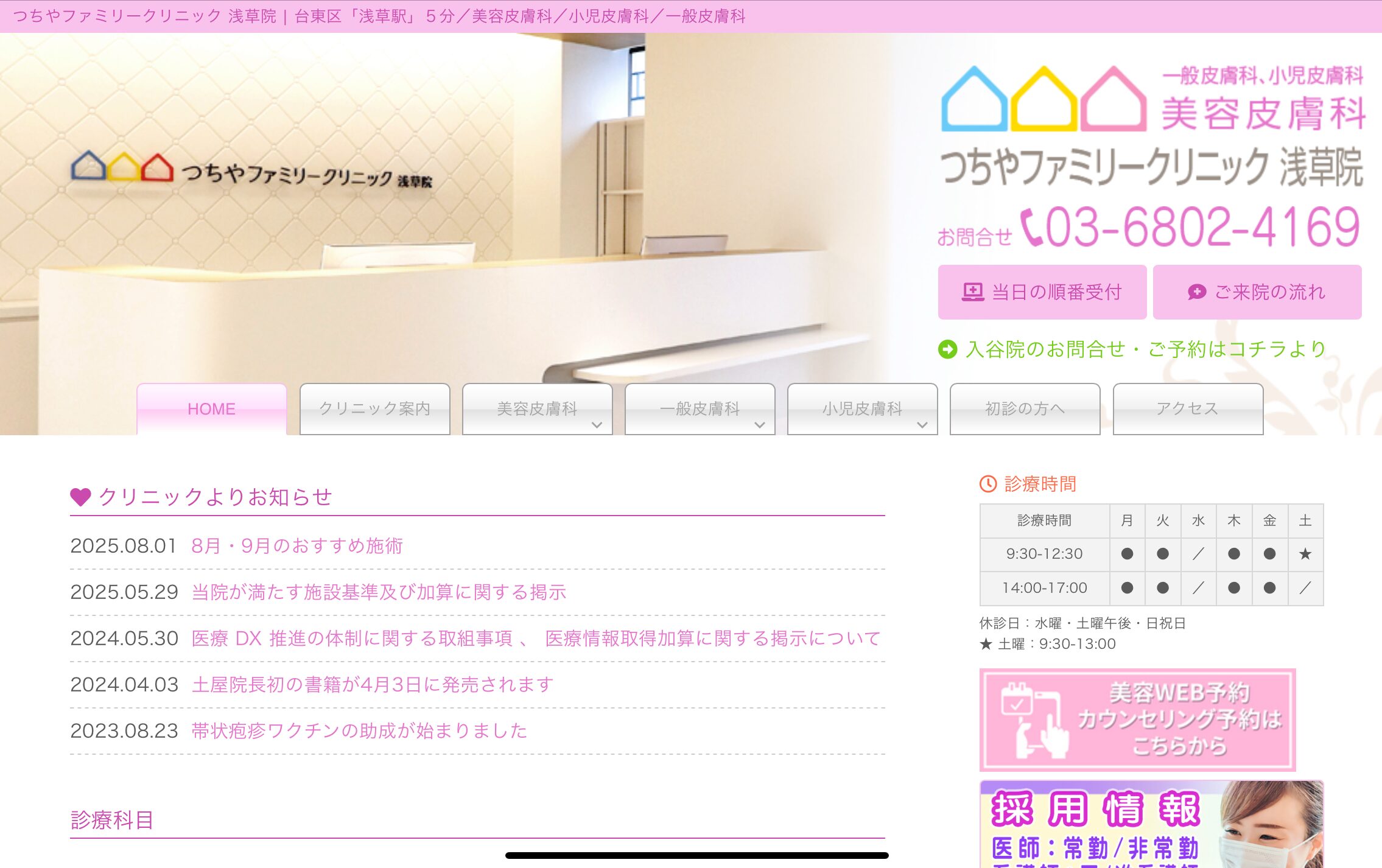Click the three-house clinic logo

pos(1044,99)
